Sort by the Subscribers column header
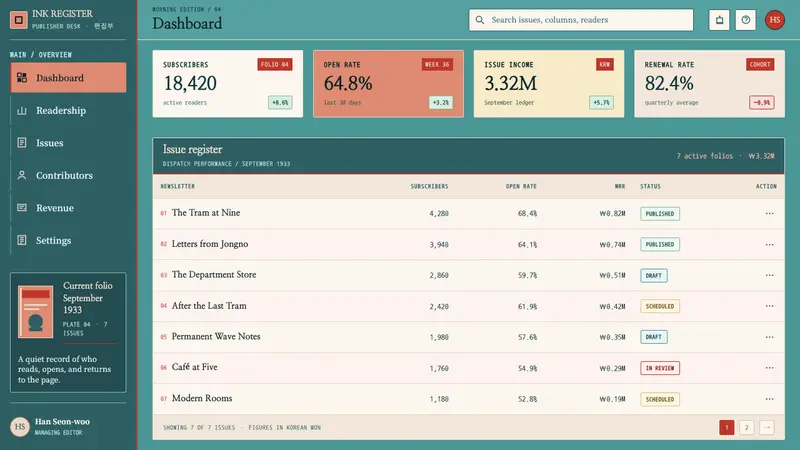The image size is (800, 450). [x=429, y=186]
